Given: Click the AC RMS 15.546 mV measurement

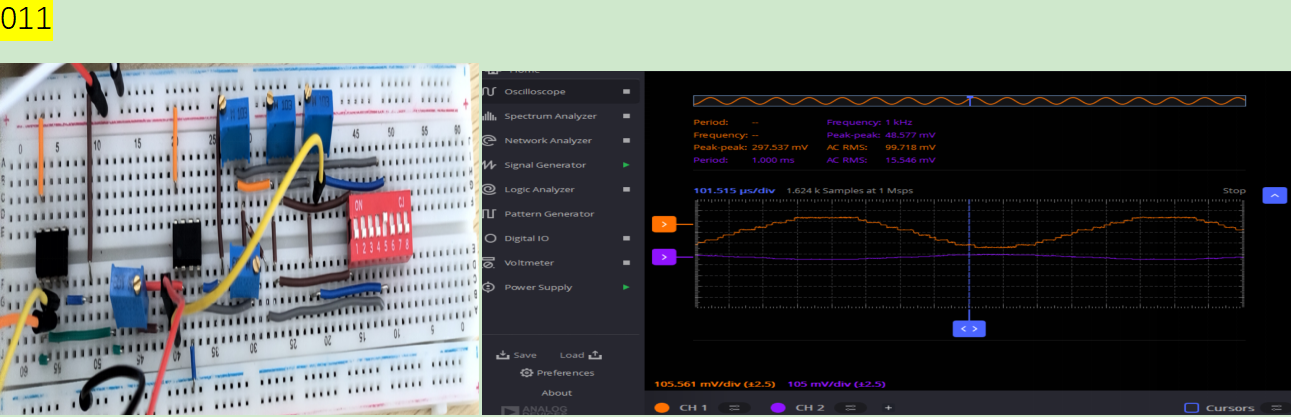Looking at the screenshot, I should [880, 160].
